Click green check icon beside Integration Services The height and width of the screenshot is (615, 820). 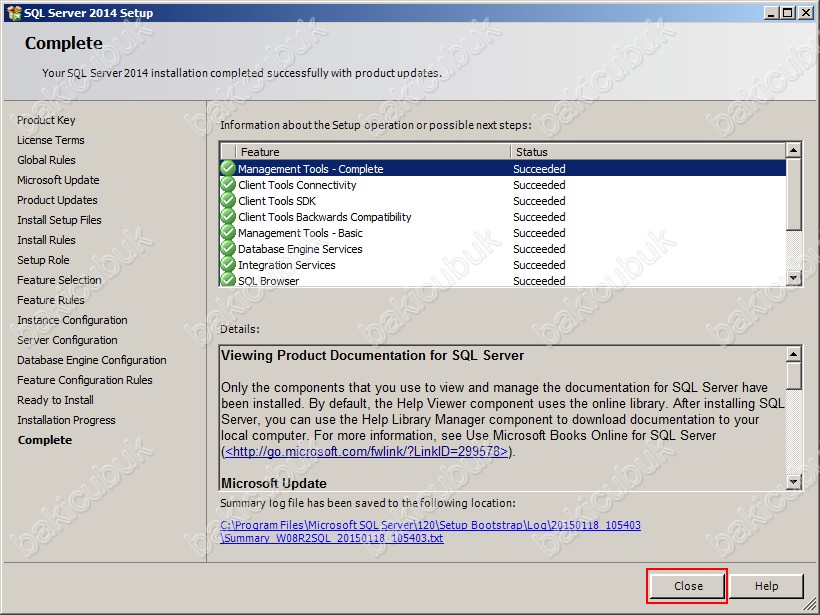coord(228,265)
